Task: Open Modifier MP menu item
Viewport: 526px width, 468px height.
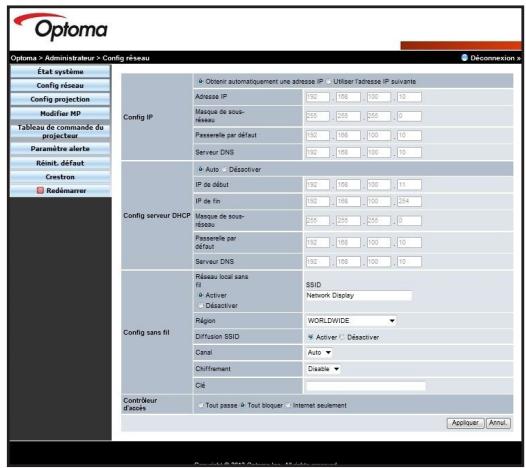Action: 60,113
